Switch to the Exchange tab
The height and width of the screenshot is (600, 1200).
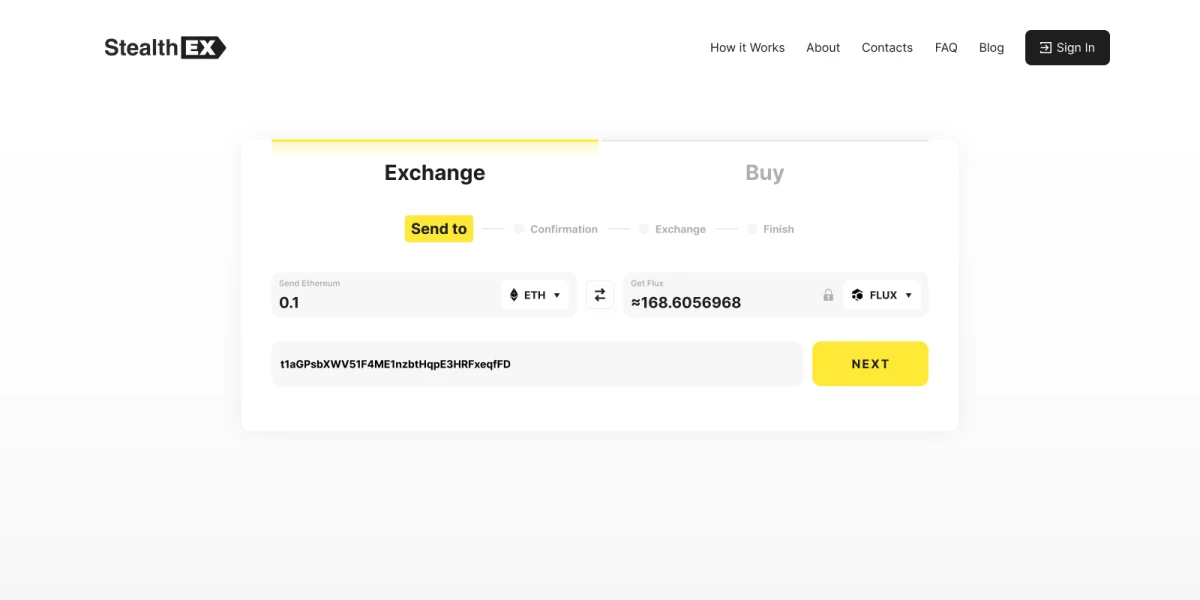pyautogui.click(x=435, y=172)
